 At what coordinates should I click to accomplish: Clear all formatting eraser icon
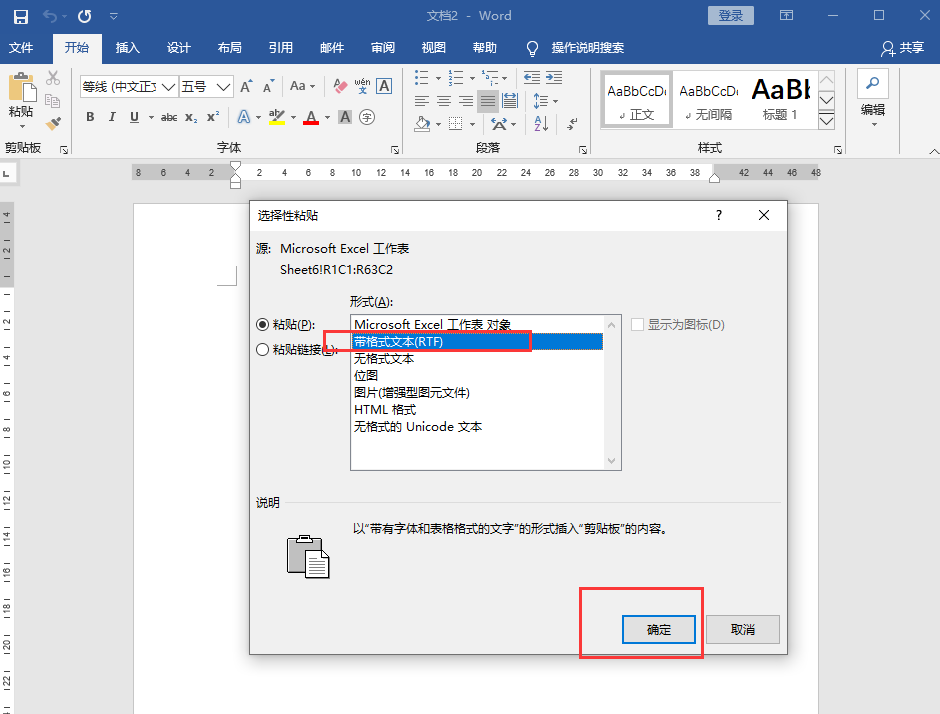[x=340, y=86]
